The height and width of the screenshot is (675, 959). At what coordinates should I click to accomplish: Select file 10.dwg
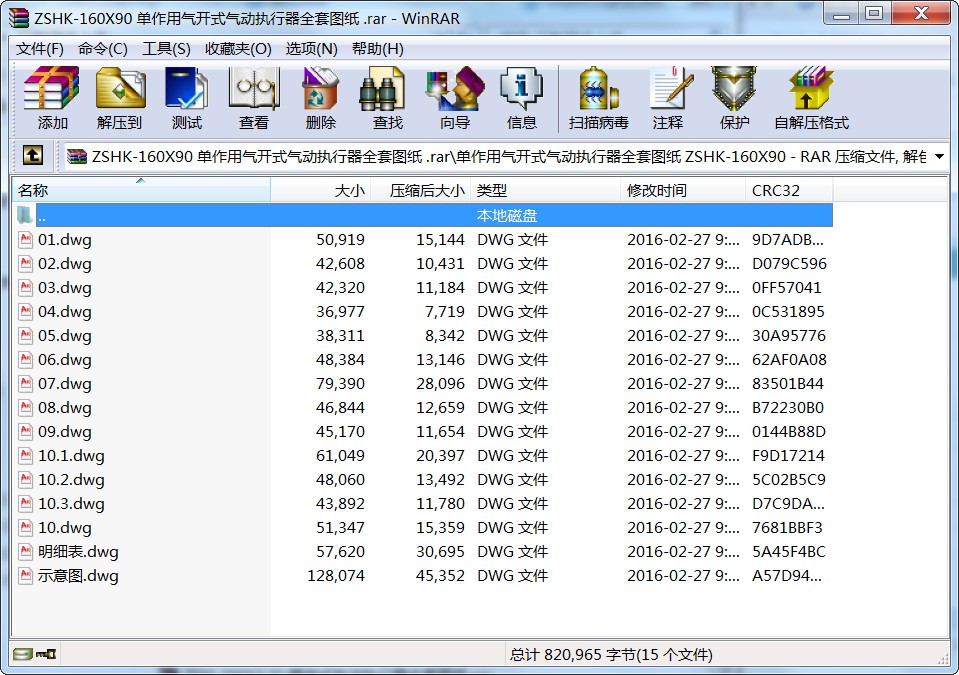65,528
